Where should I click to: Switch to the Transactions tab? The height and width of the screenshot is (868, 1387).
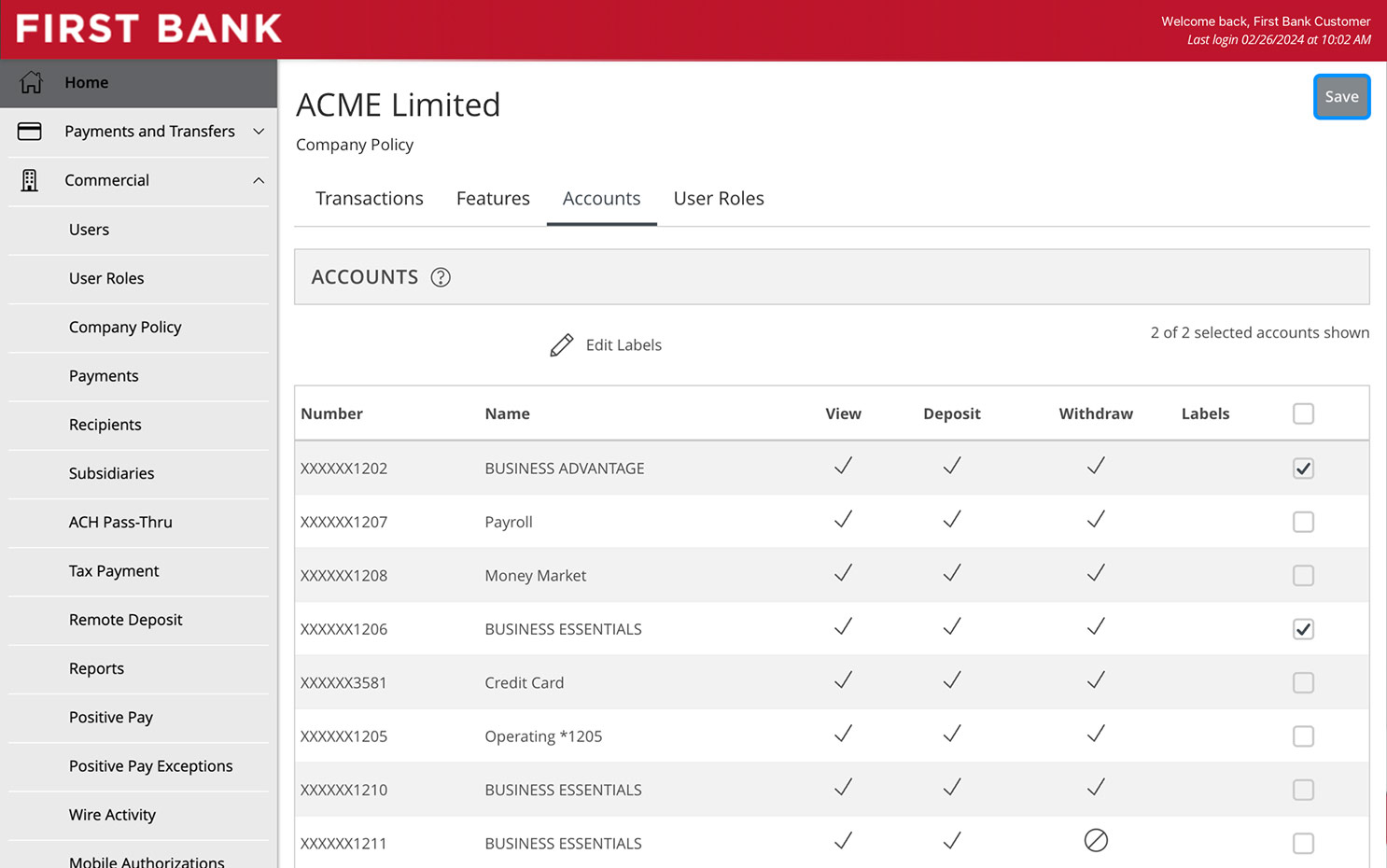(370, 199)
